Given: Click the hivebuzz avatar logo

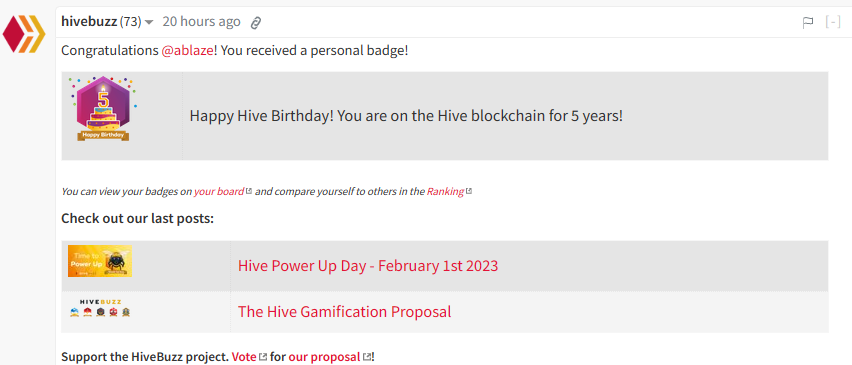Looking at the screenshot, I should tap(24, 34).
